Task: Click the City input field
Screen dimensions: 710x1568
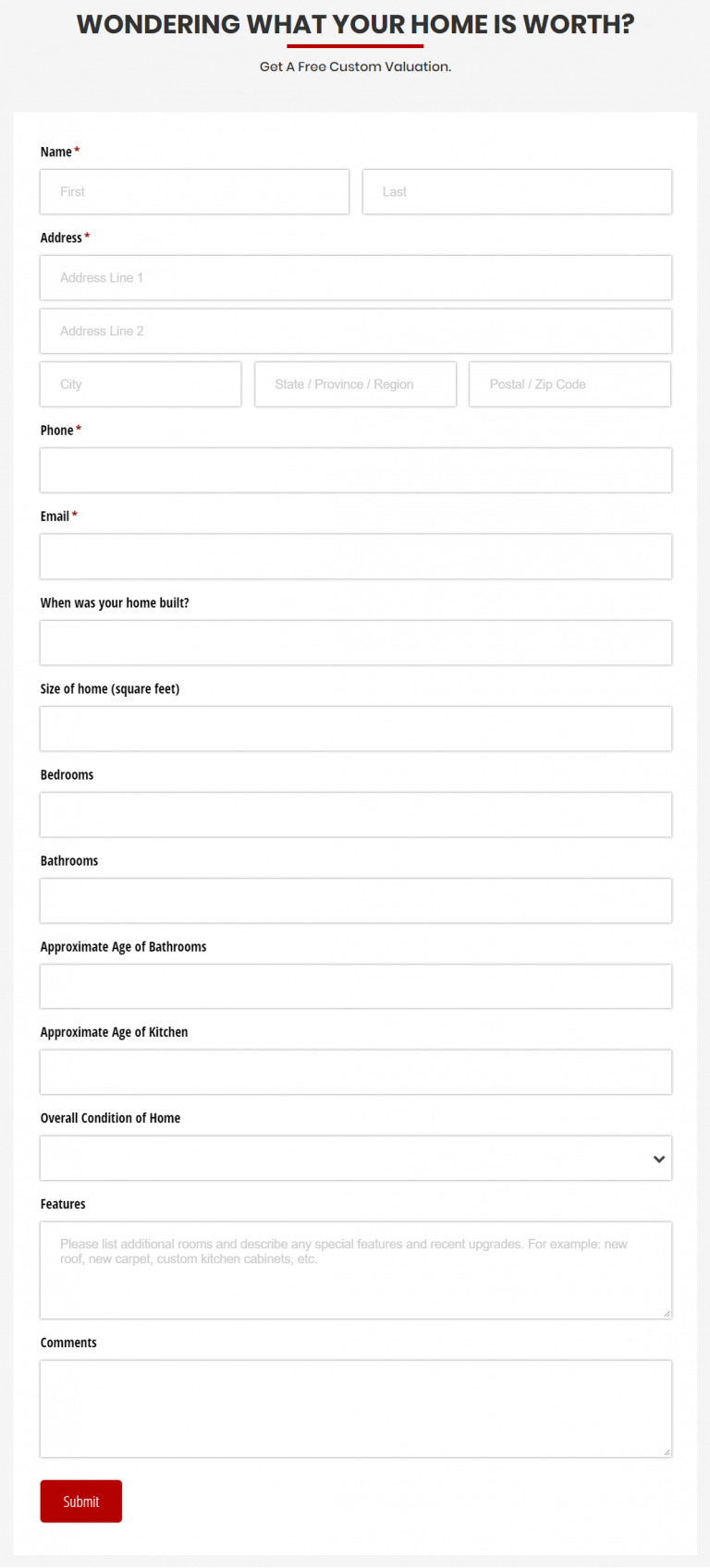Action: (x=140, y=383)
